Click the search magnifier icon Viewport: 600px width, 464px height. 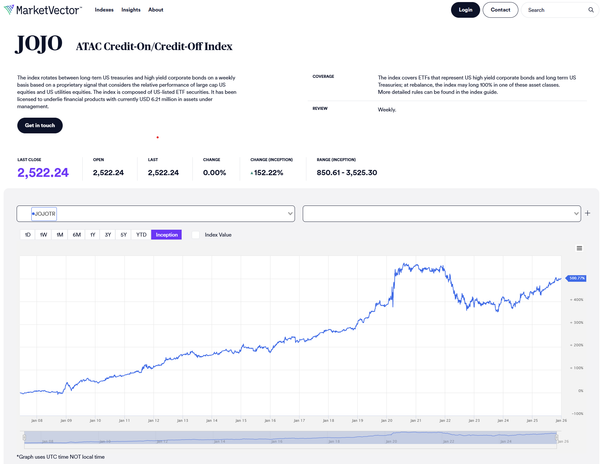click(x=591, y=10)
